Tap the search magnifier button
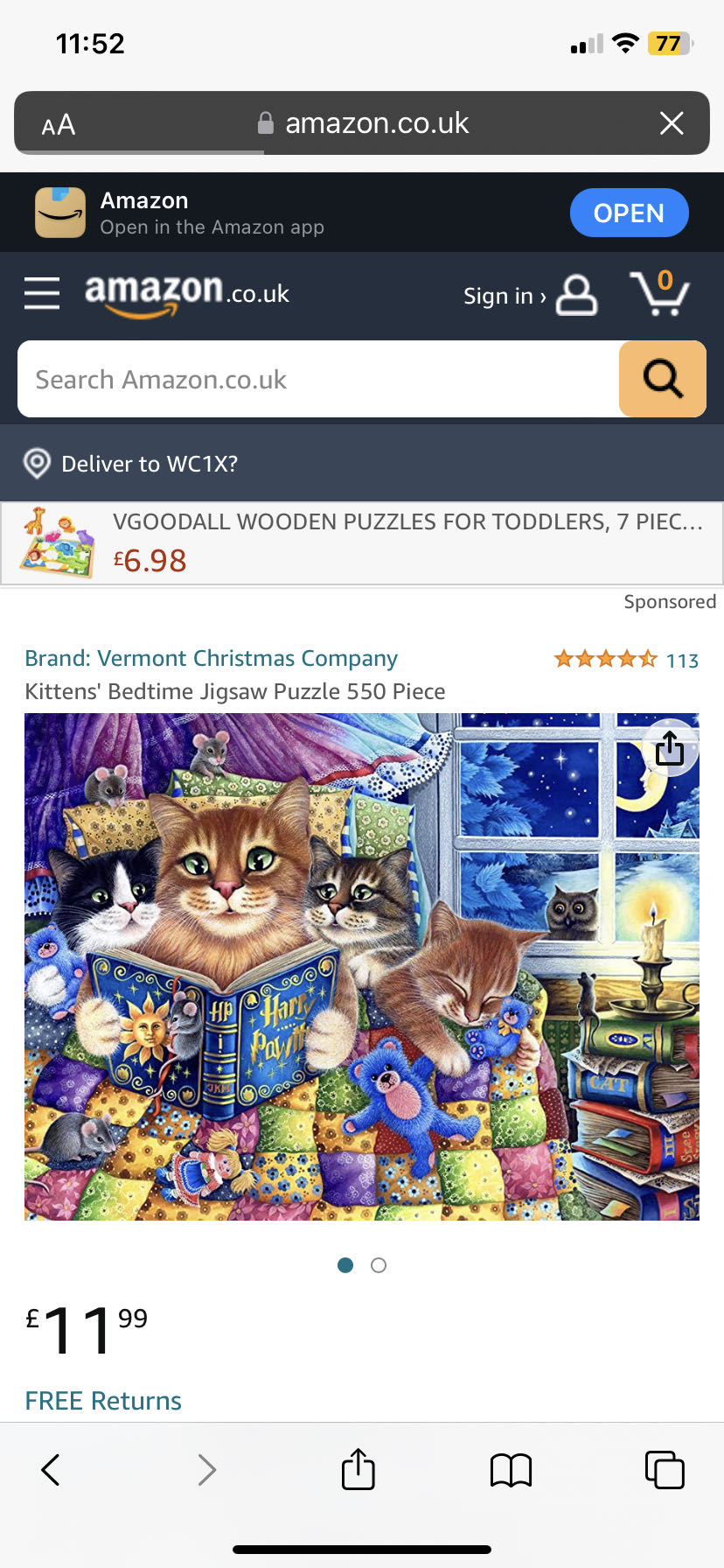724x1568 pixels. (663, 379)
